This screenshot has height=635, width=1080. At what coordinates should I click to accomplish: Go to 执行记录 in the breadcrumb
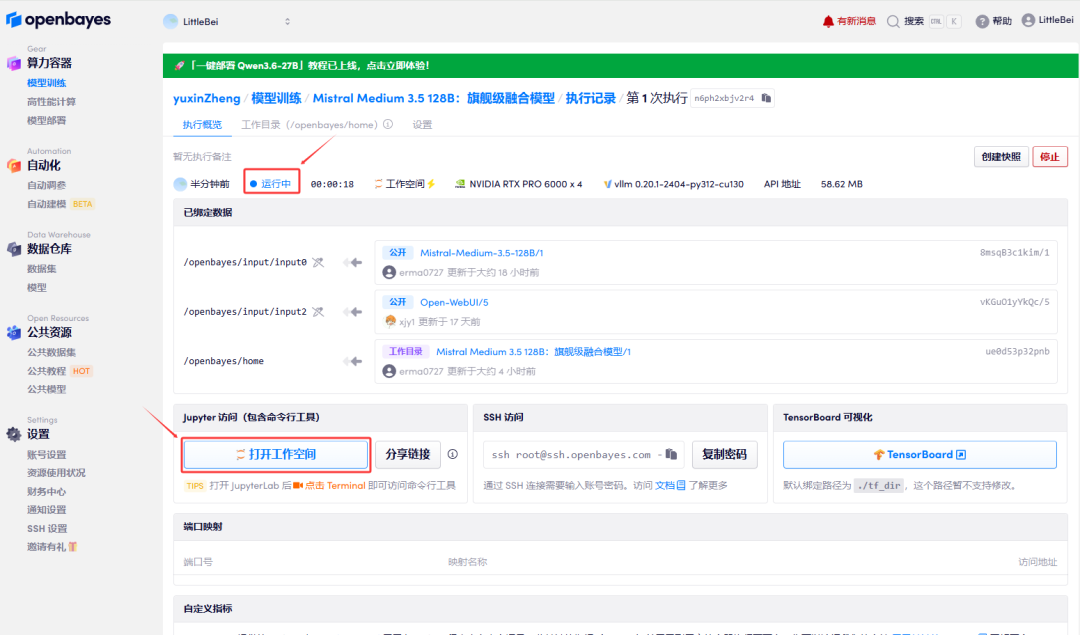590,98
